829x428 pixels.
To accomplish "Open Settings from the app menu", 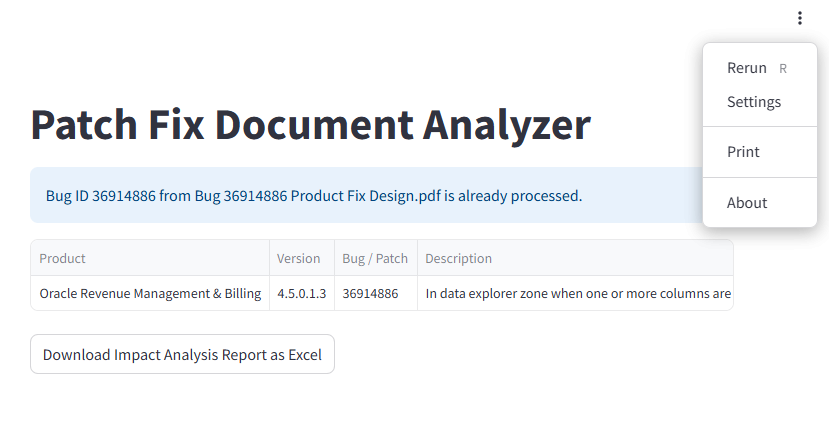I will pyautogui.click(x=753, y=102).
